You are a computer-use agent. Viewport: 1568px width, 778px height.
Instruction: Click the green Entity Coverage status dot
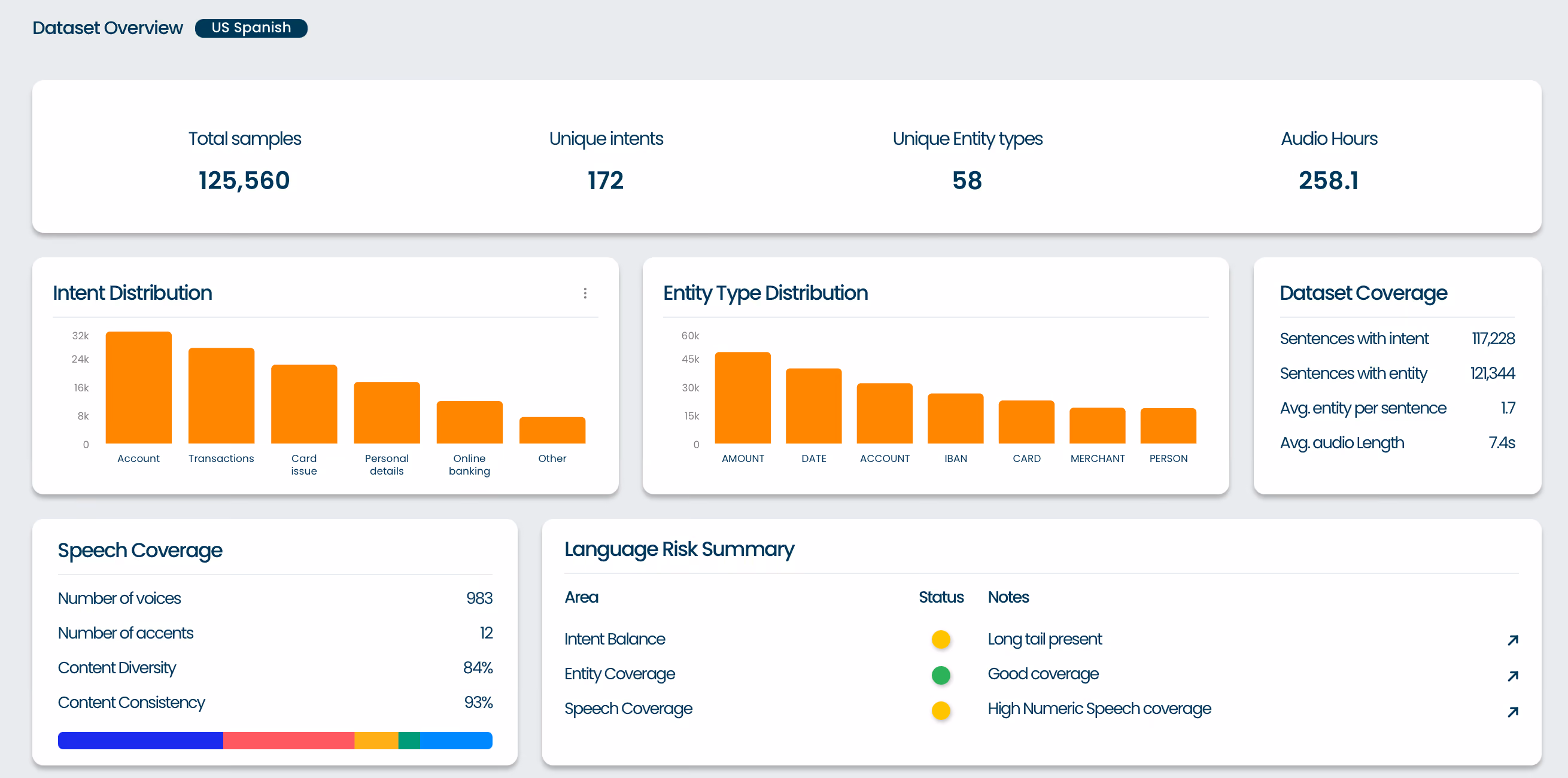(940, 674)
